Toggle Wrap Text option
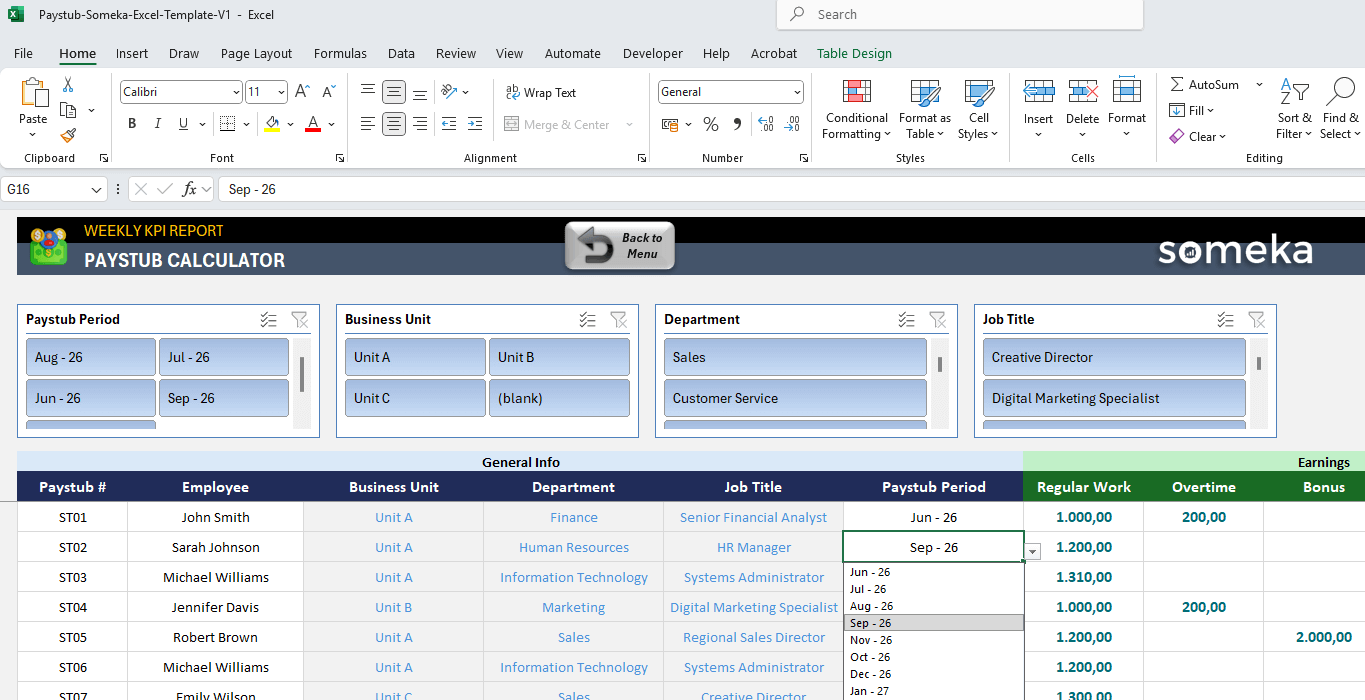The width and height of the screenshot is (1365, 700). (541, 93)
